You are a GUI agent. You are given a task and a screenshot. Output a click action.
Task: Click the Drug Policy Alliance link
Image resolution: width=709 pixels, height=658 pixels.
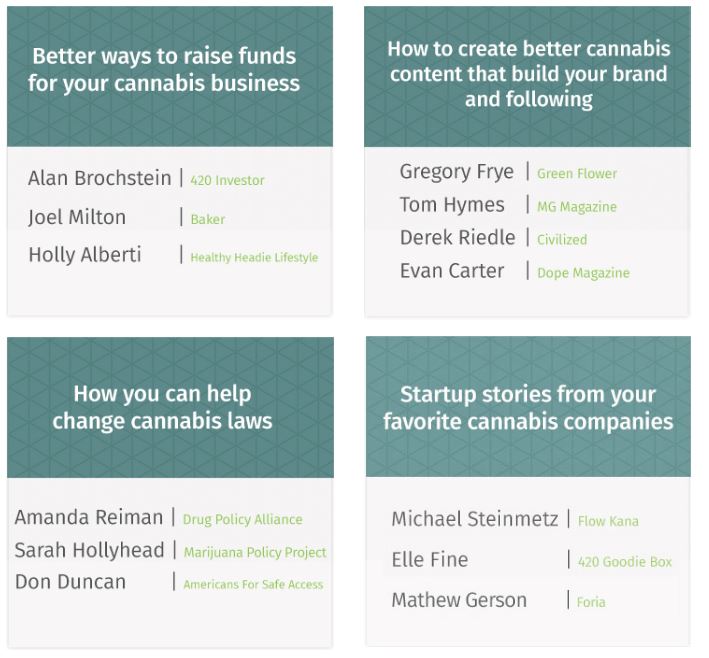(242, 520)
